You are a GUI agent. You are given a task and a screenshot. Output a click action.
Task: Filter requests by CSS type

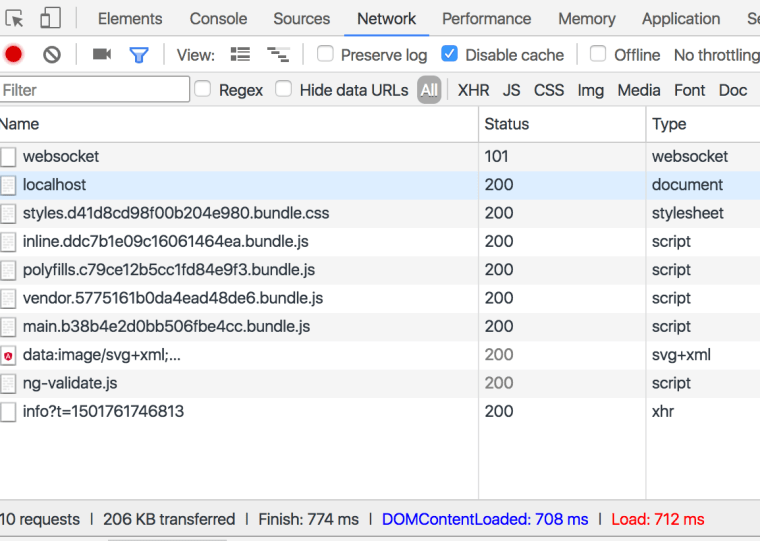pos(548,90)
